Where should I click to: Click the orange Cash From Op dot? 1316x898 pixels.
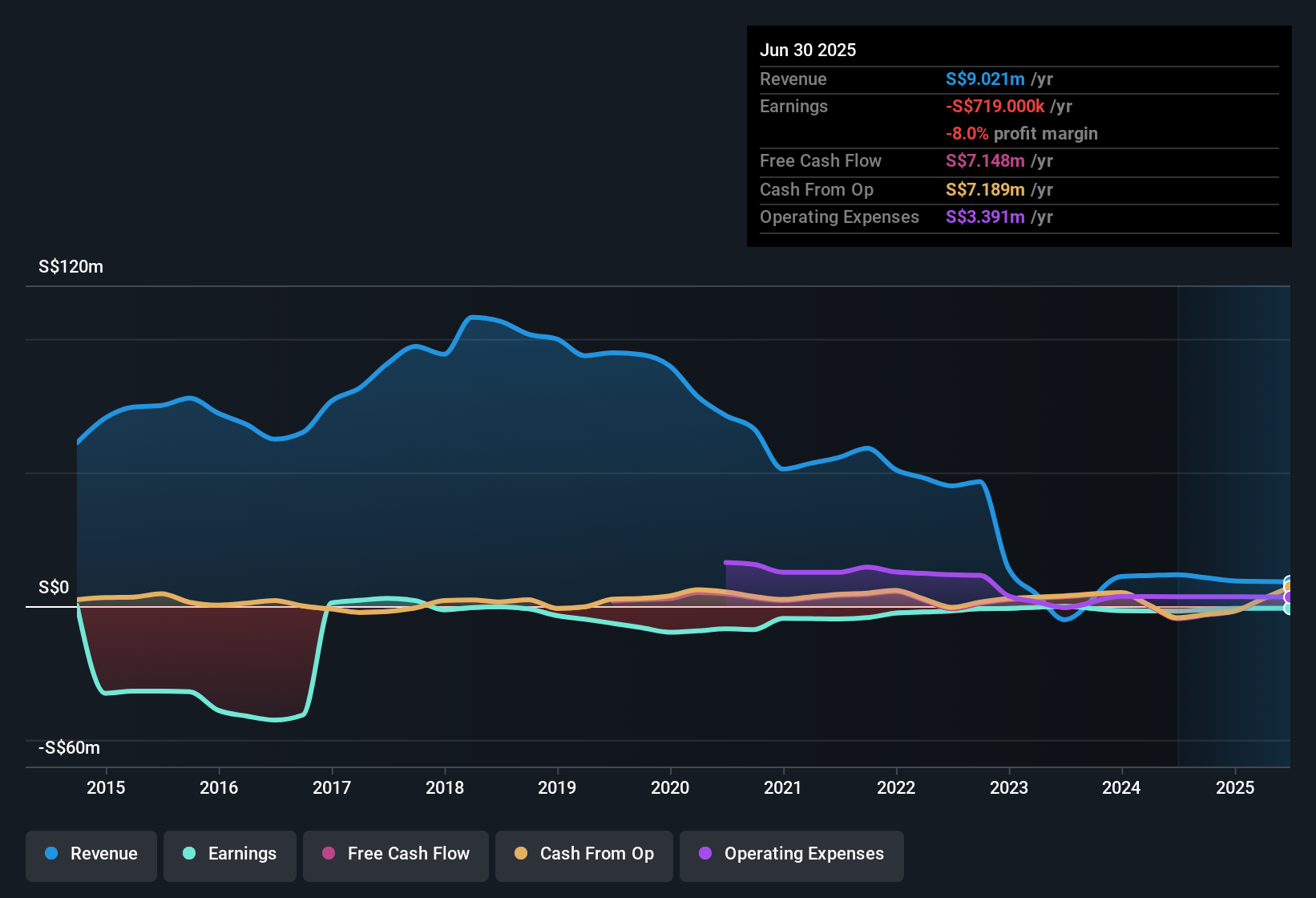pos(521,853)
